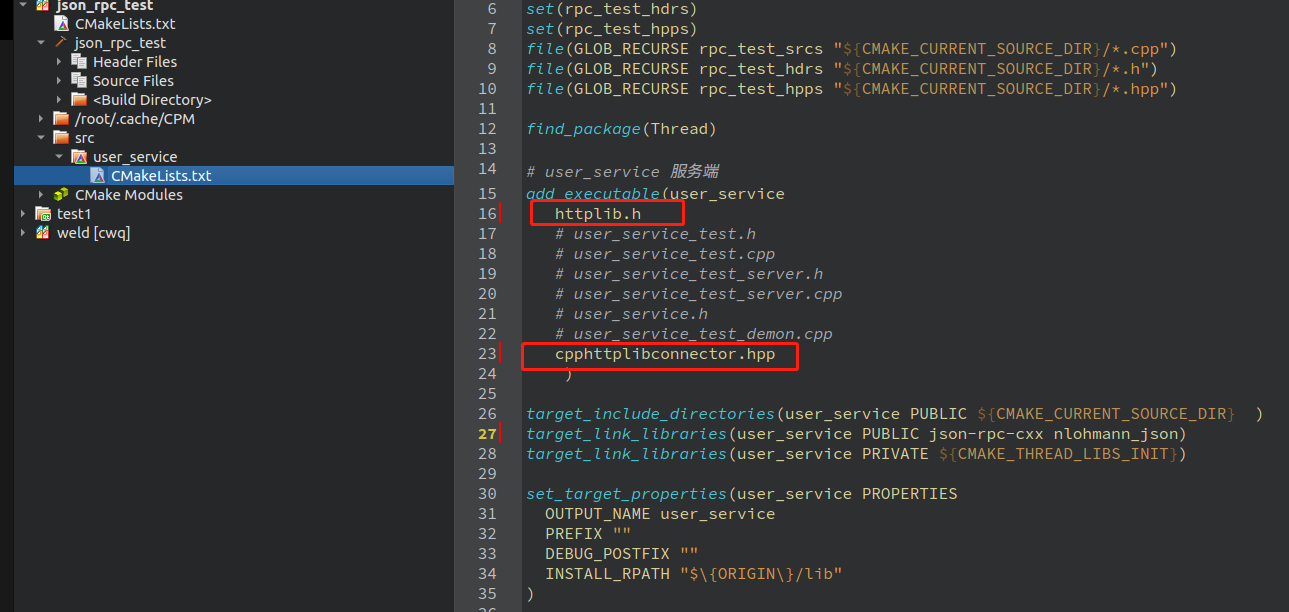1289x612 pixels.
Task: Click 'add_executable' on line 15
Action: 593,193
